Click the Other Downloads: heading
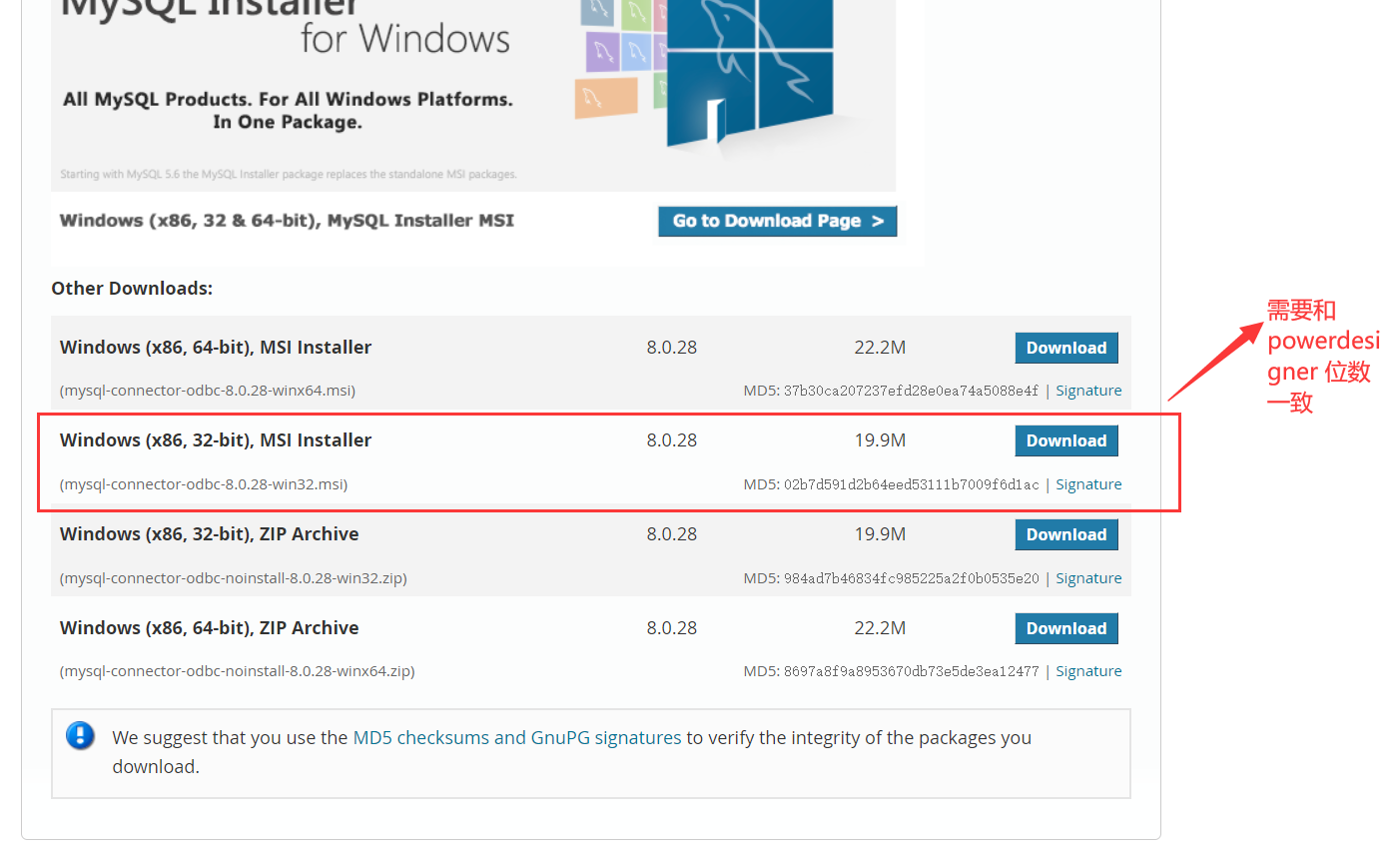Image resolution: width=1400 pixels, height=856 pixels. (132, 289)
